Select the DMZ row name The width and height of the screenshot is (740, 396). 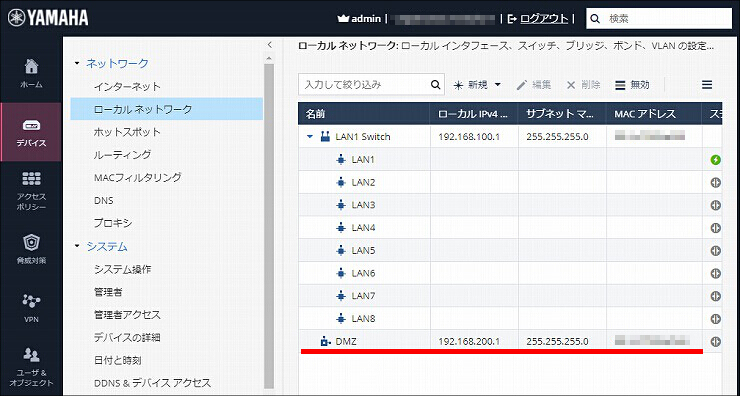pyautogui.click(x=346, y=341)
